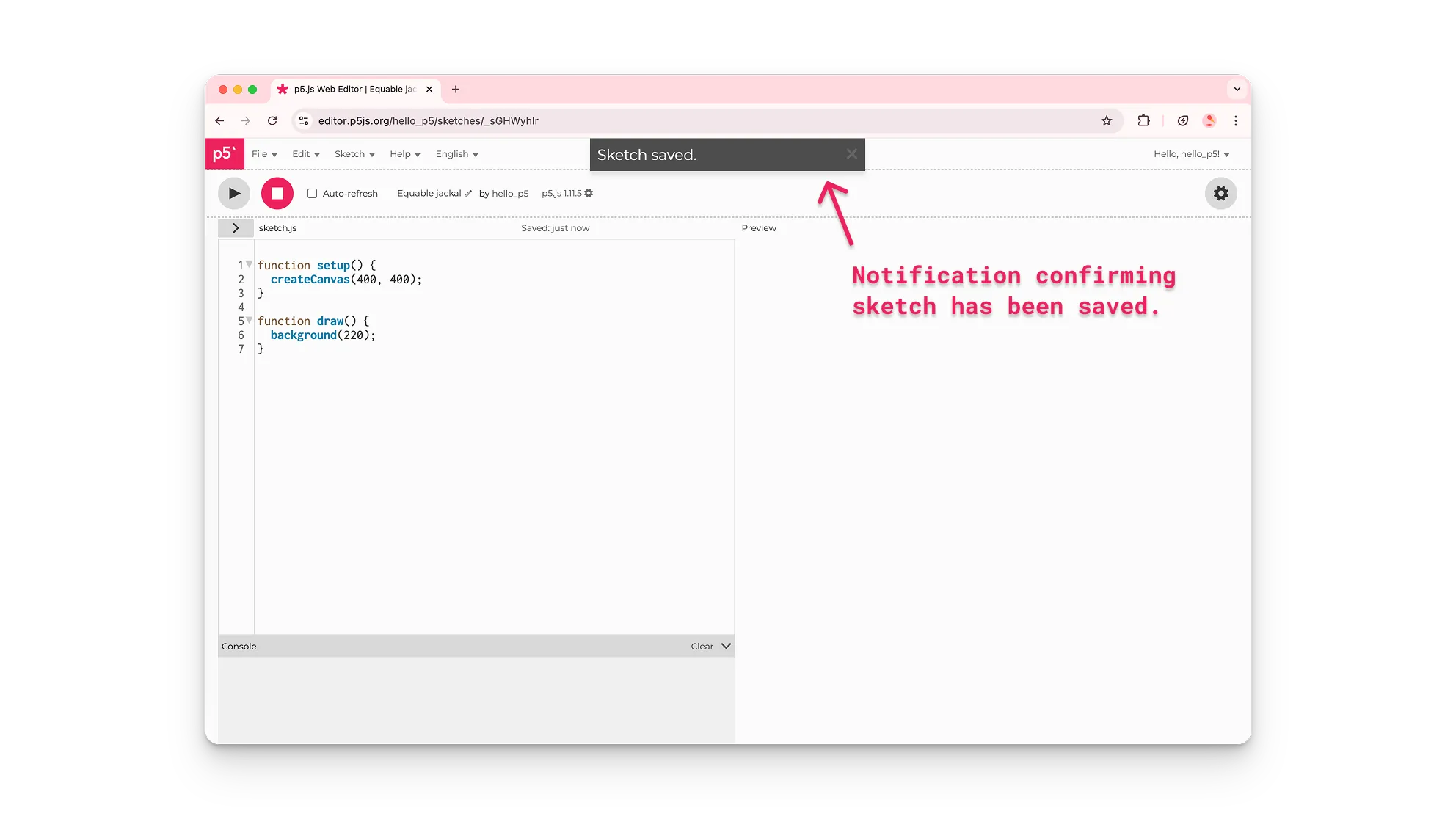Viewport: 1456px width, 819px height.
Task: Fold the setup function on line 1
Action: click(250, 264)
